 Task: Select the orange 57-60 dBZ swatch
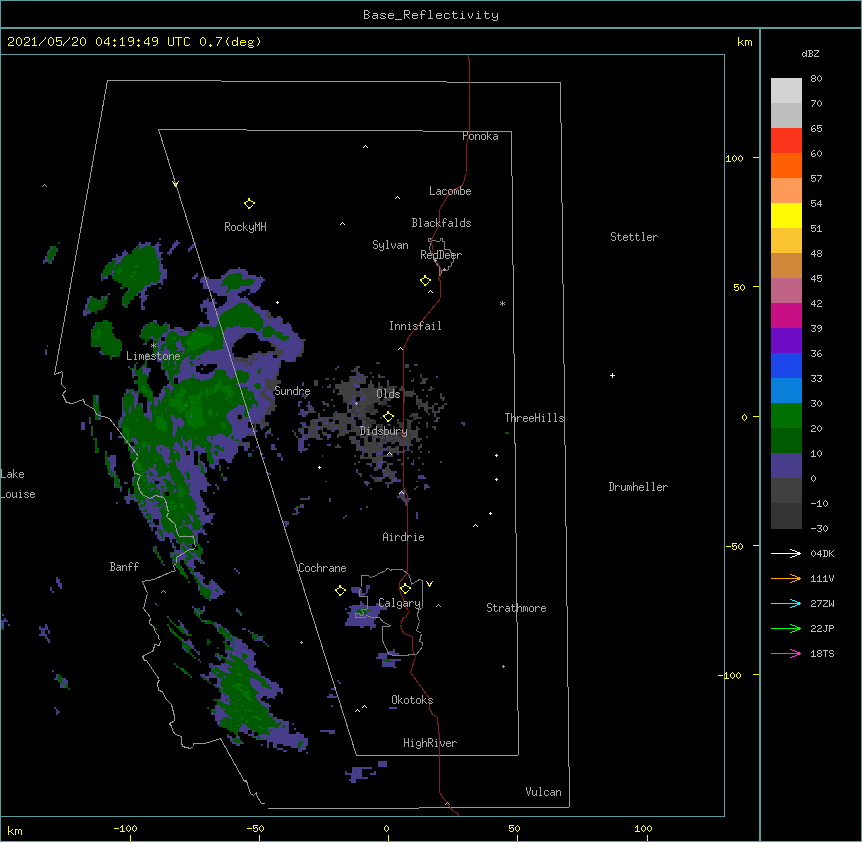(786, 166)
